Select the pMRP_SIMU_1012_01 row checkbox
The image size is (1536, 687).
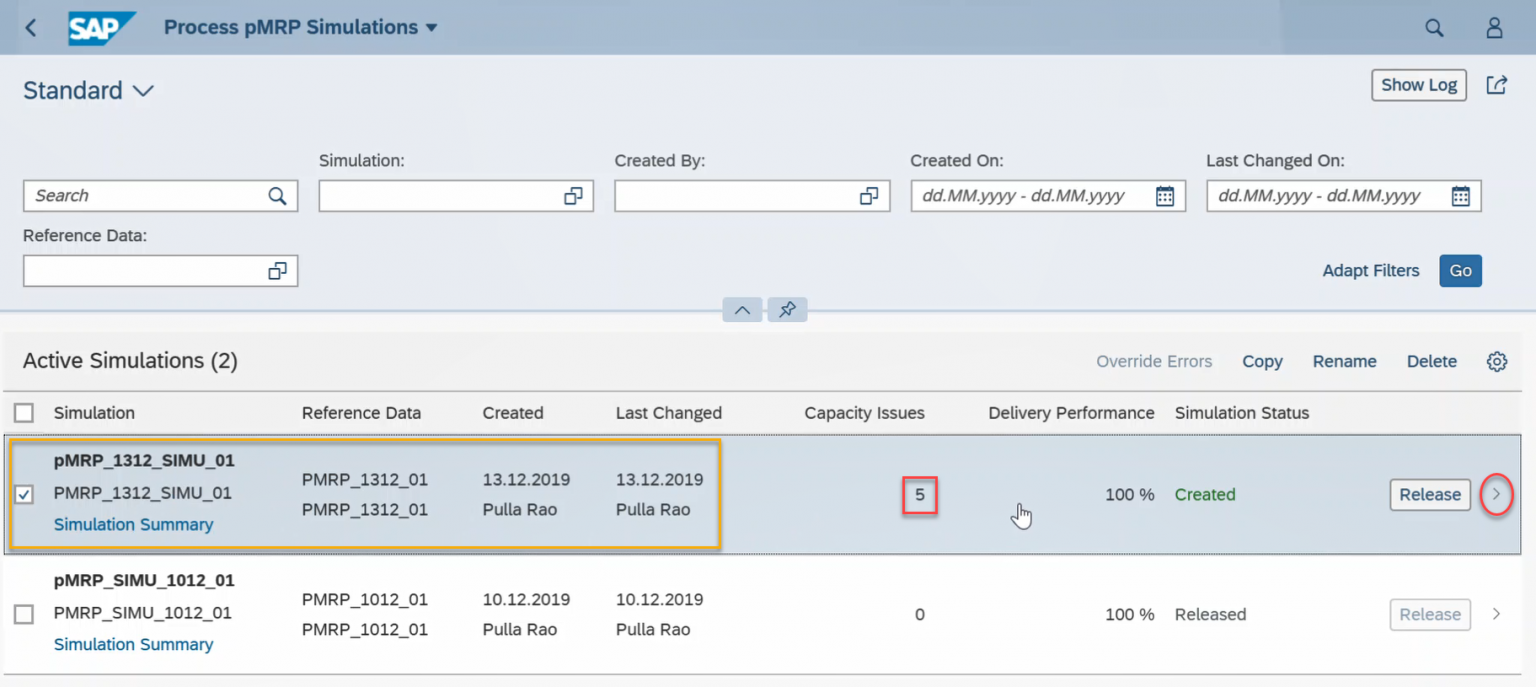[23, 615]
